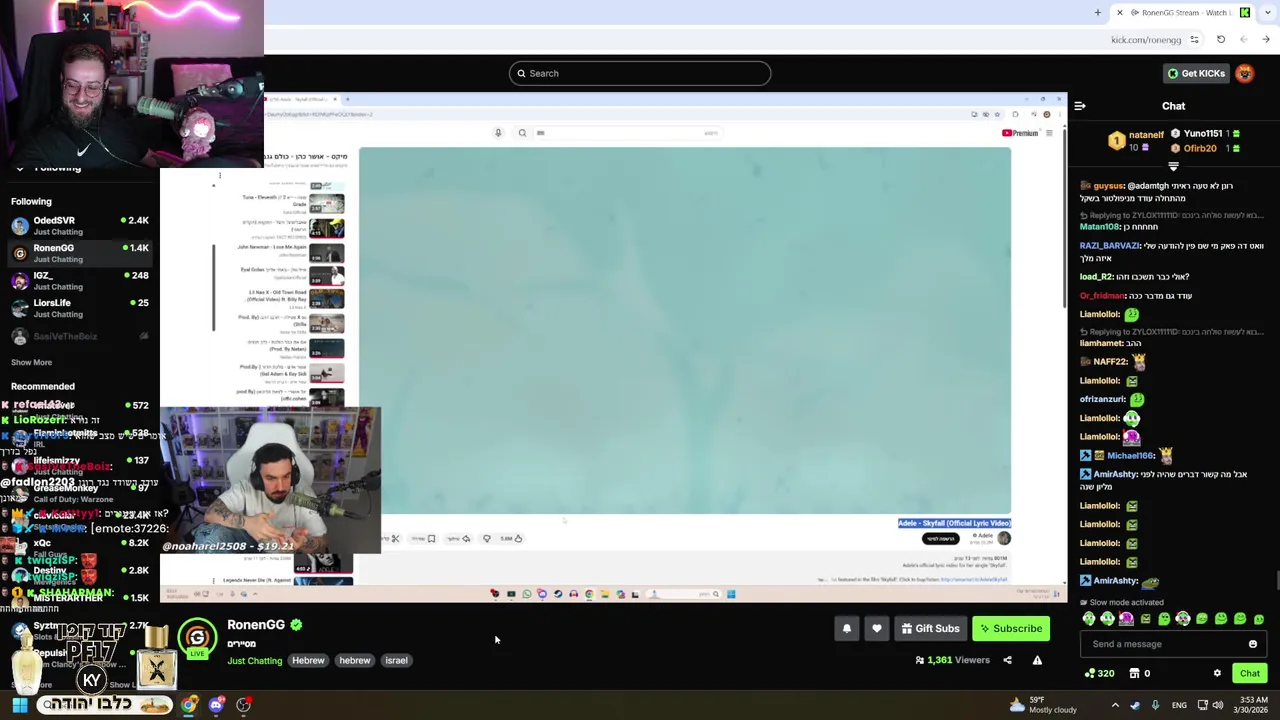This screenshot has width=1280, height=720.
Task: Click username guysus in chat
Action: [x=1108, y=186]
